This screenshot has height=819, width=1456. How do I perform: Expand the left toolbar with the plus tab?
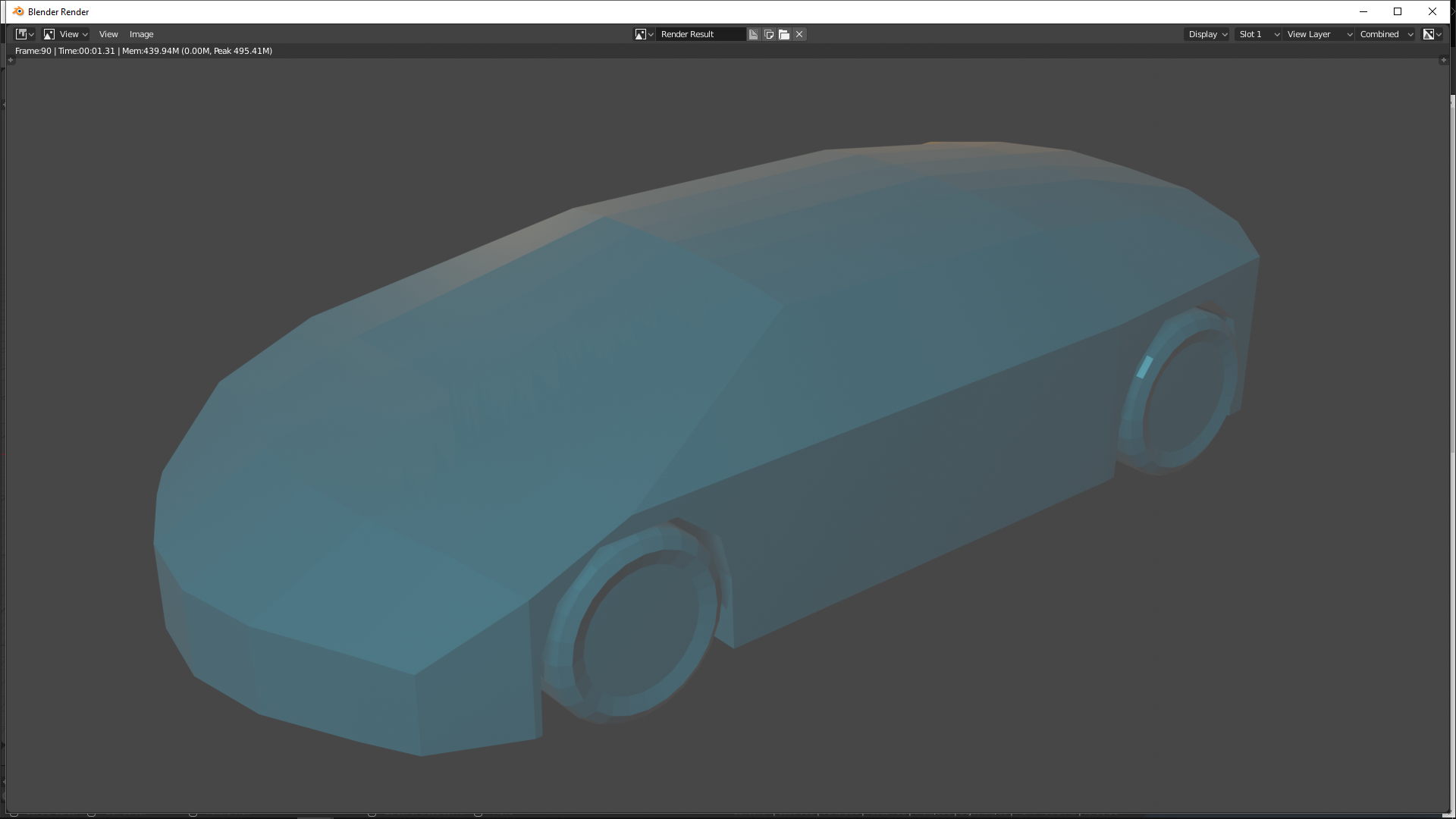click(11, 60)
